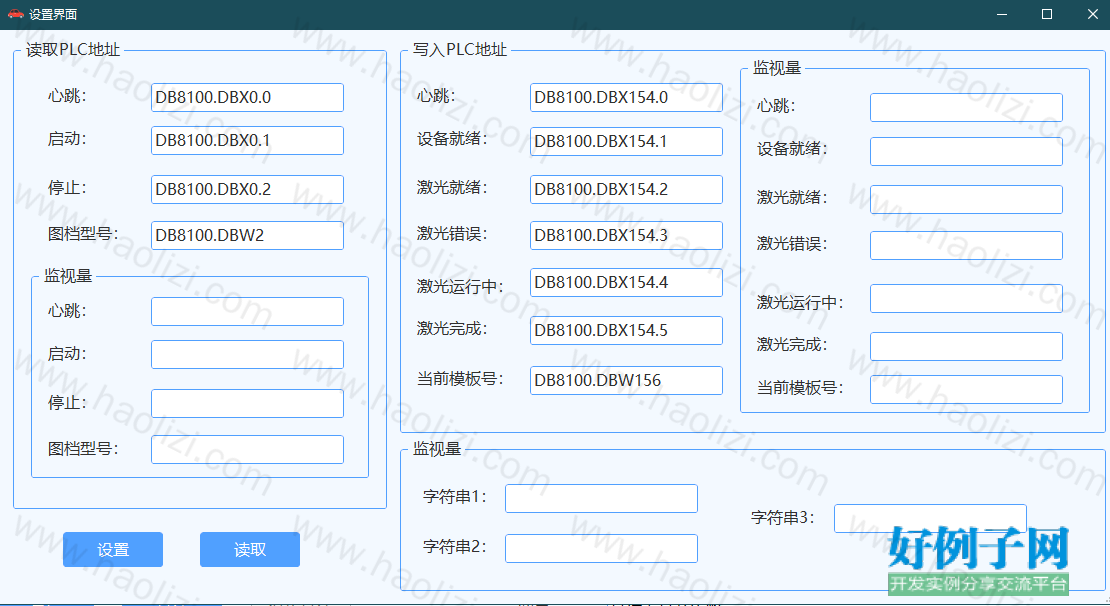Edit write 心跳 address DB8100.DBX154.0
This screenshot has width=1110, height=606.
(x=626, y=98)
